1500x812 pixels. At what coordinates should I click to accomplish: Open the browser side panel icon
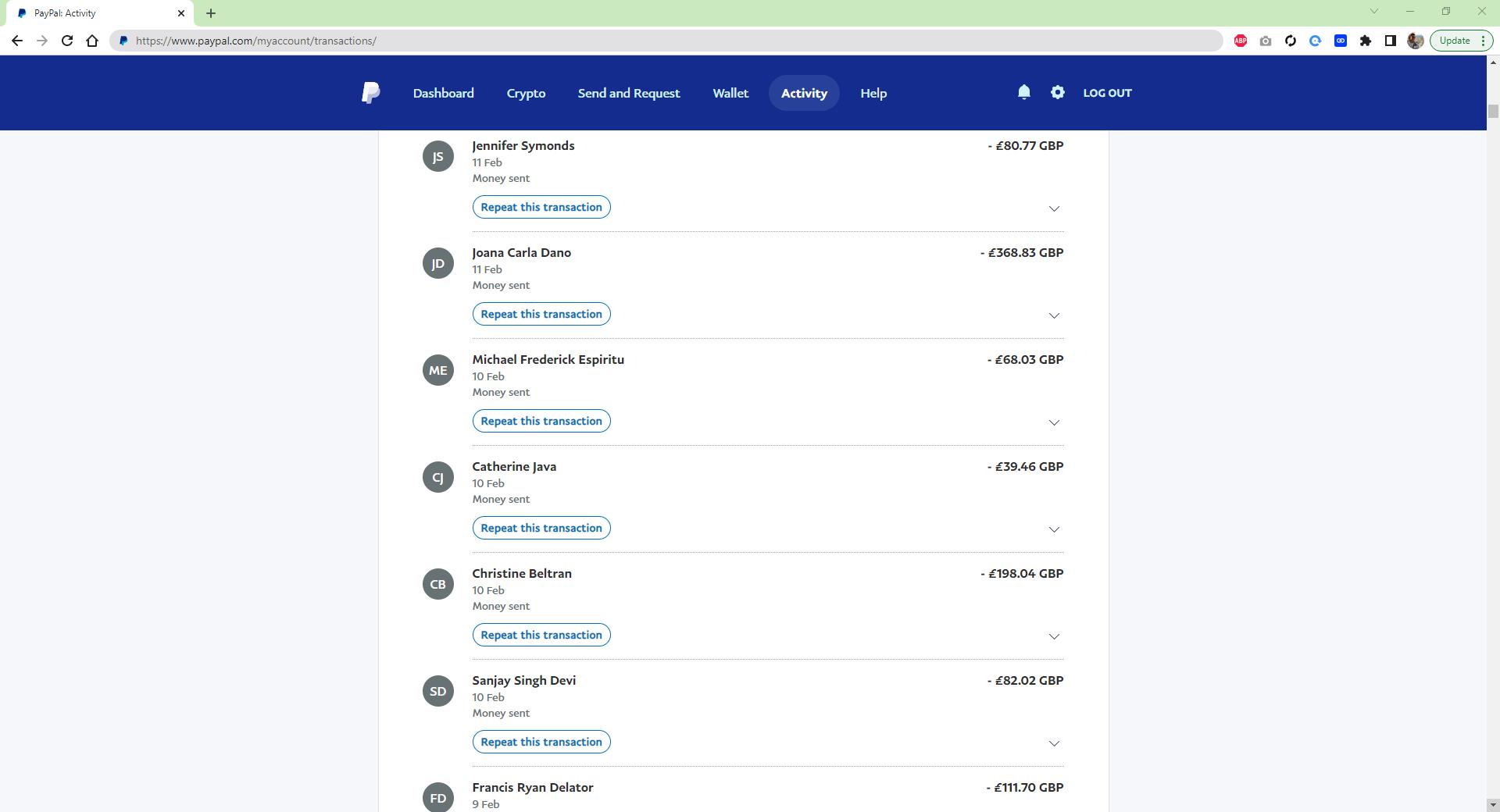1390,41
